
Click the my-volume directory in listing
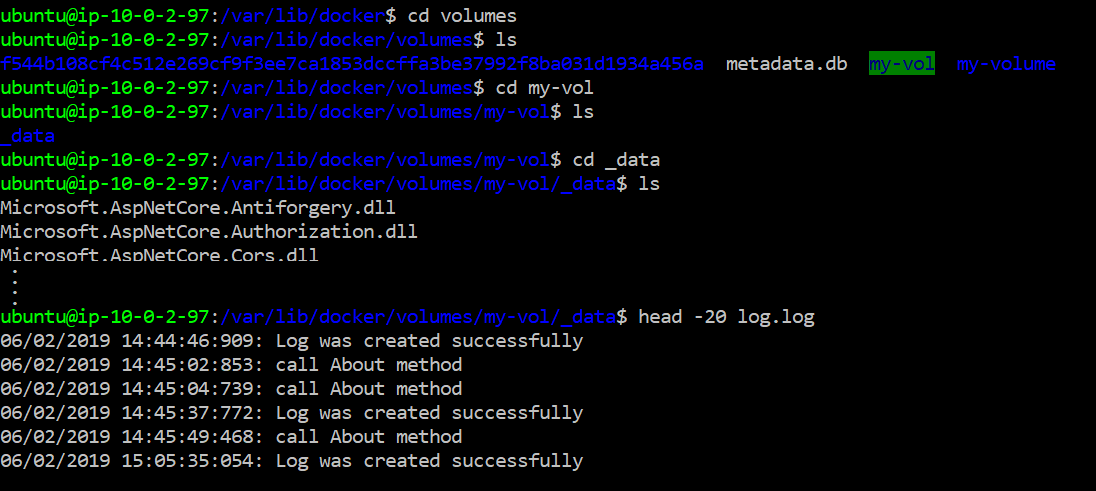point(1005,64)
